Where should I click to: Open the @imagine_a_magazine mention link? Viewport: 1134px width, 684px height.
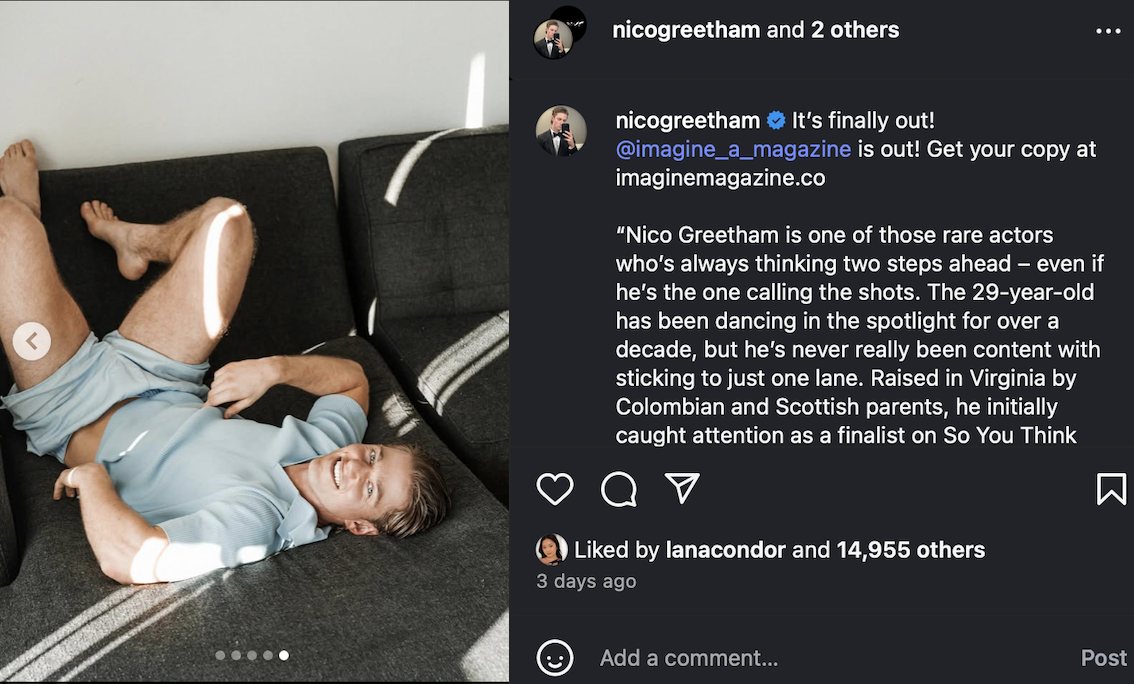click(733, 149)
